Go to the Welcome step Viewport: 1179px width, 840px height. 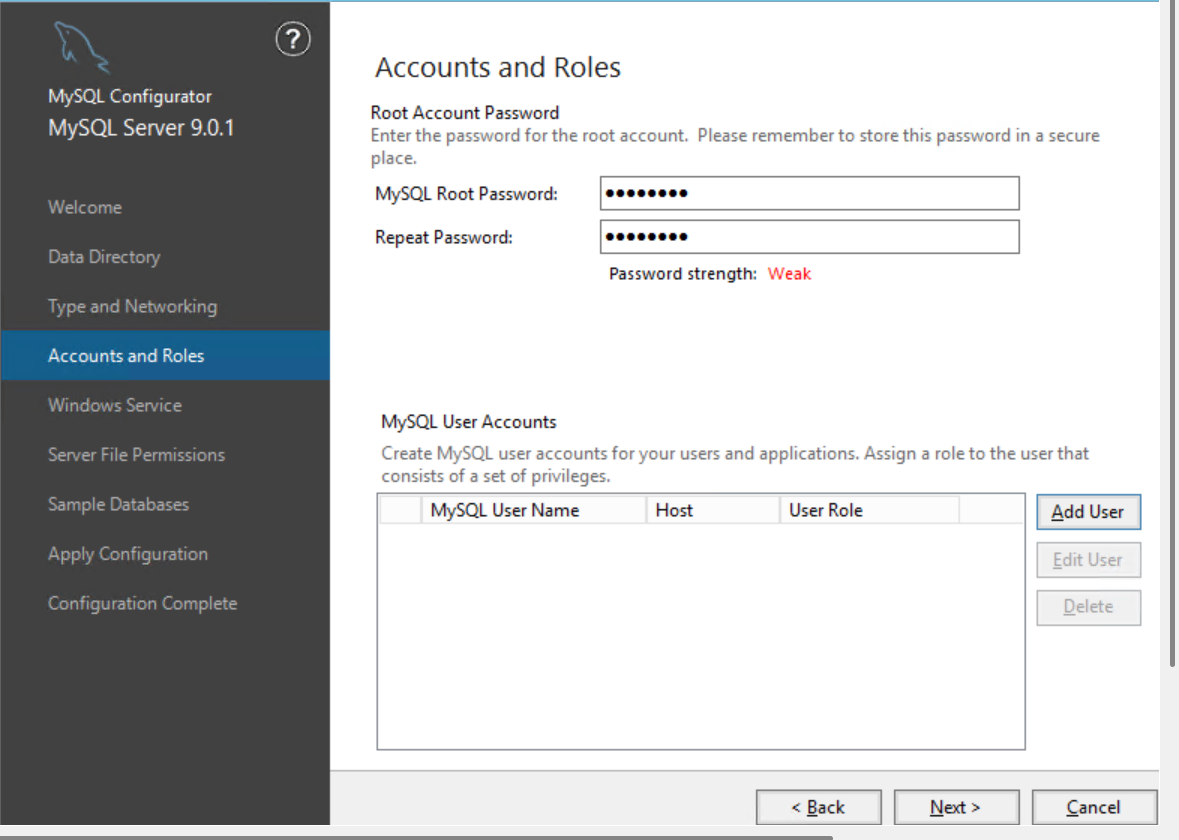coord(85,207)
